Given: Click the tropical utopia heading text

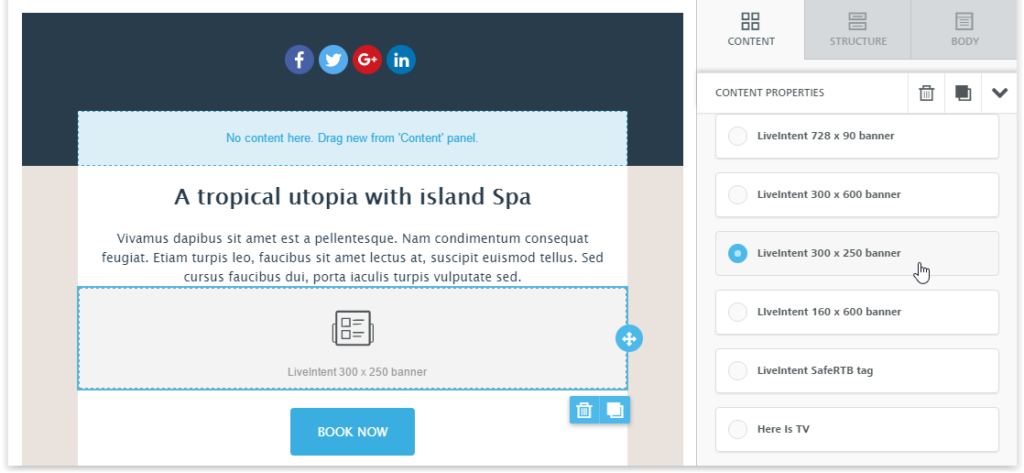Looking at the screenshot, I should point(352,197).
